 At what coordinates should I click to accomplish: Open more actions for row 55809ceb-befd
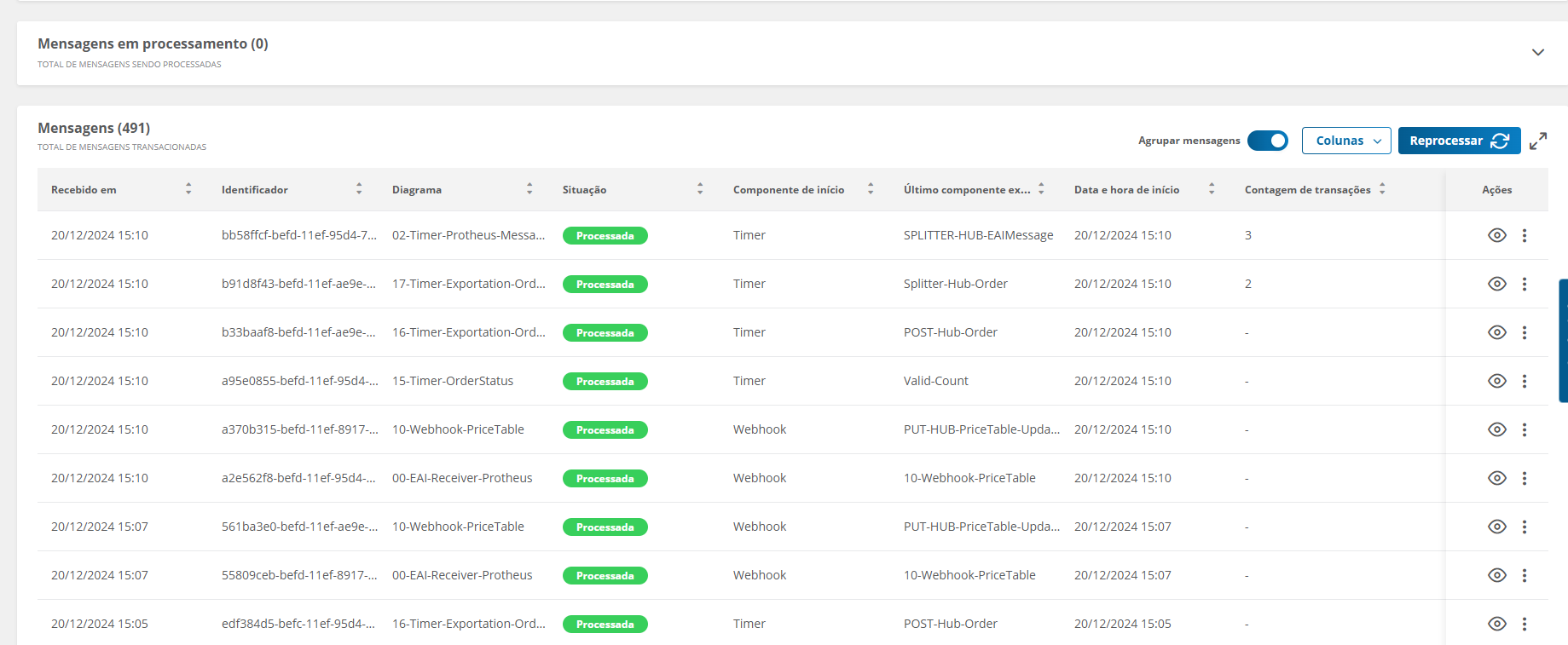click(1525, 575)
